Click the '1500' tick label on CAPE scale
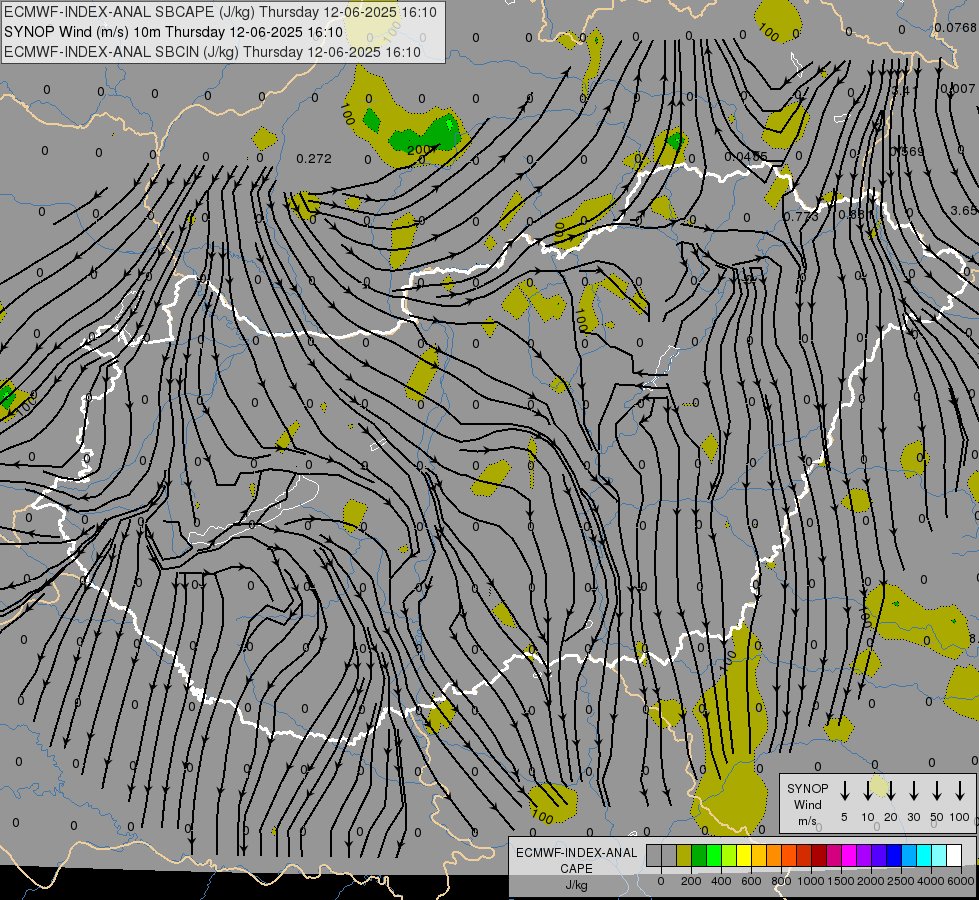 (841, 881)
